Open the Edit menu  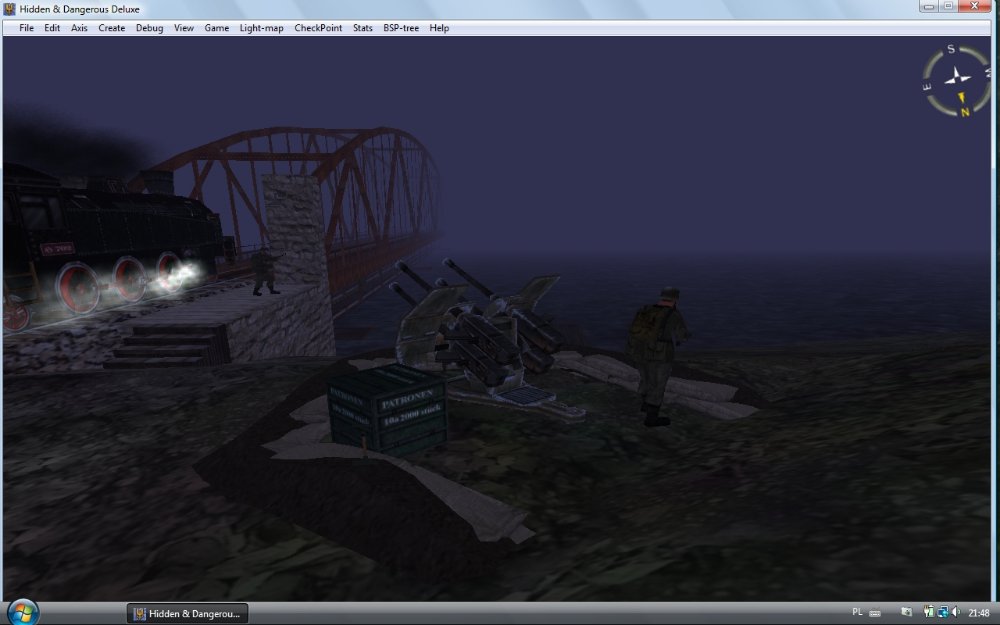coord(52,28)
